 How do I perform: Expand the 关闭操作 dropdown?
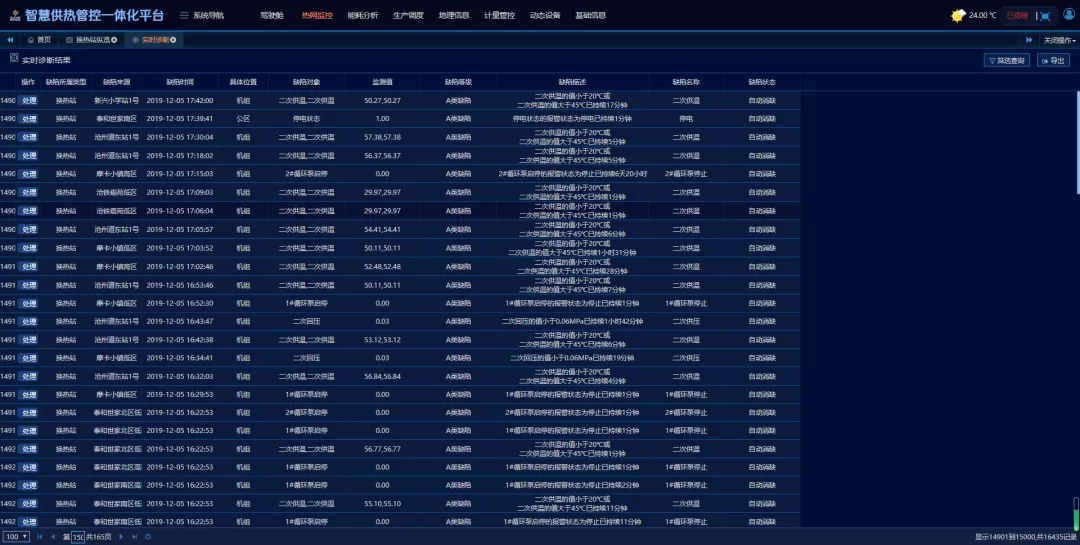coord(1059,40)
